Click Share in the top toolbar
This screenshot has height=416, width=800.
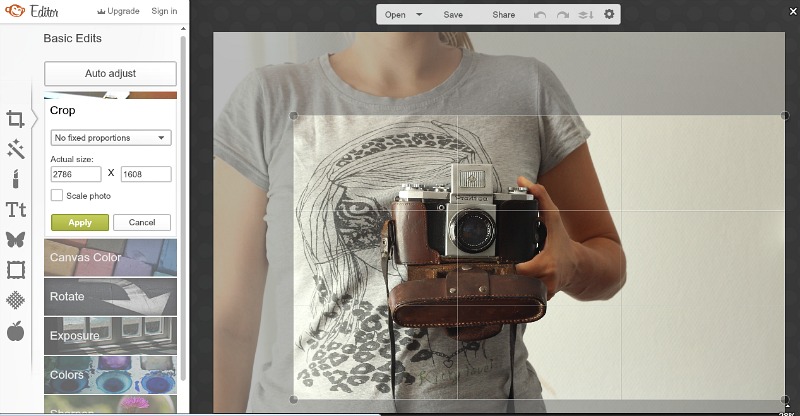pos(504,15)
